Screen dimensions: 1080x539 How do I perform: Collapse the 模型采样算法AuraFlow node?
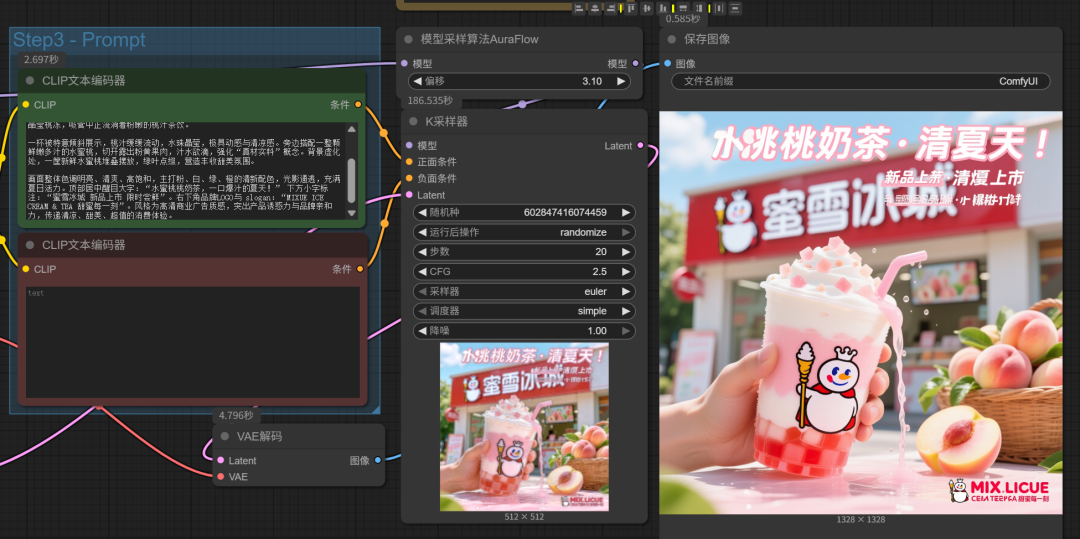click(408, 40)
